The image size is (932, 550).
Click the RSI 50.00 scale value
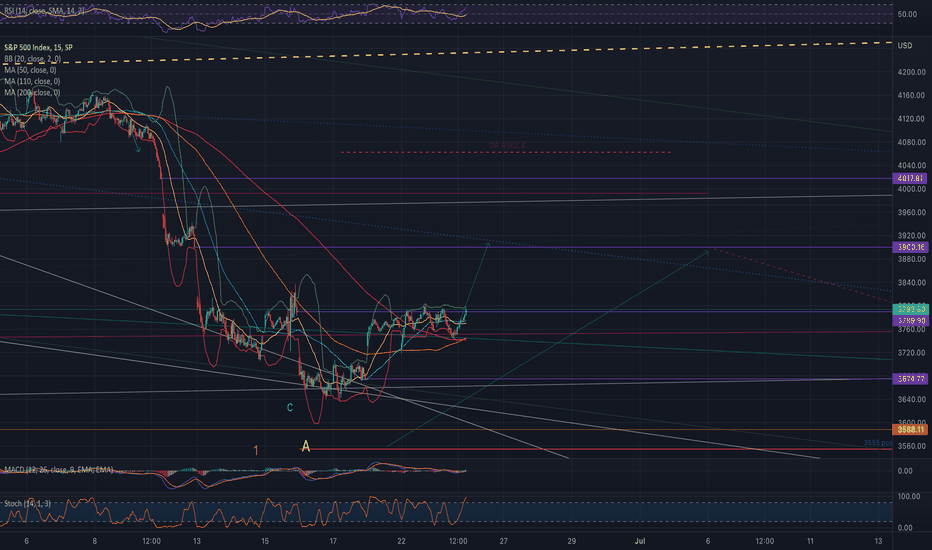click(907, 14)
